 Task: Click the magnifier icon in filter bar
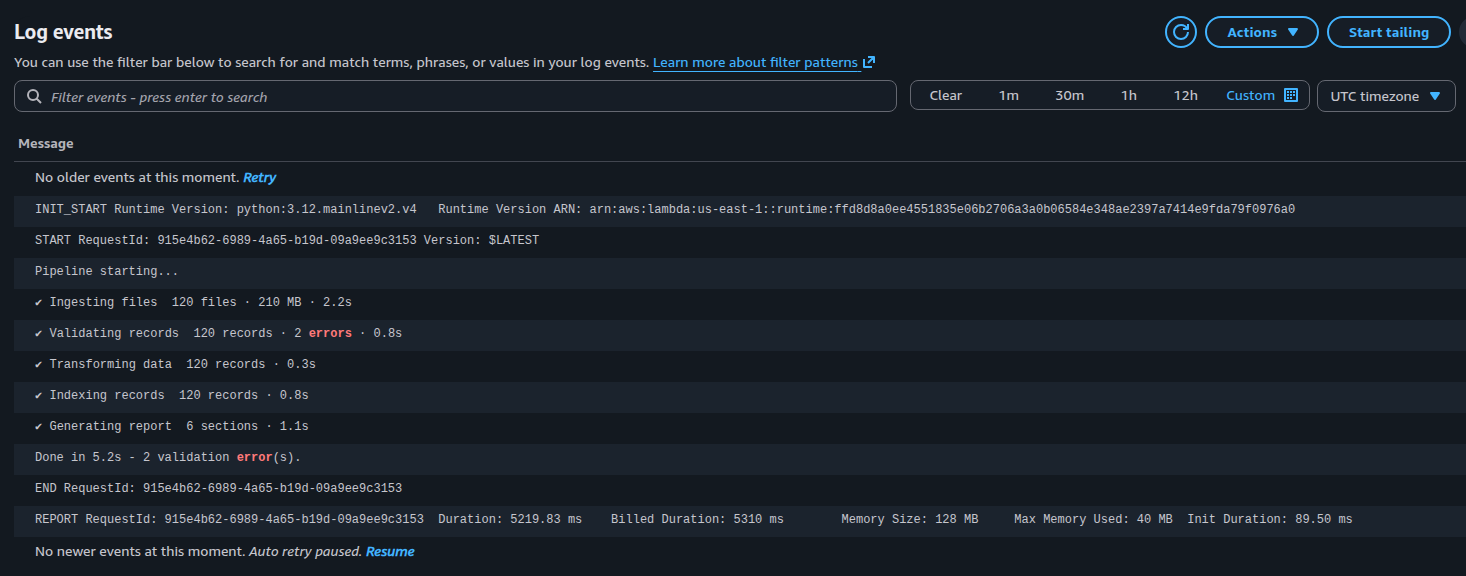(x=34, y=96)
